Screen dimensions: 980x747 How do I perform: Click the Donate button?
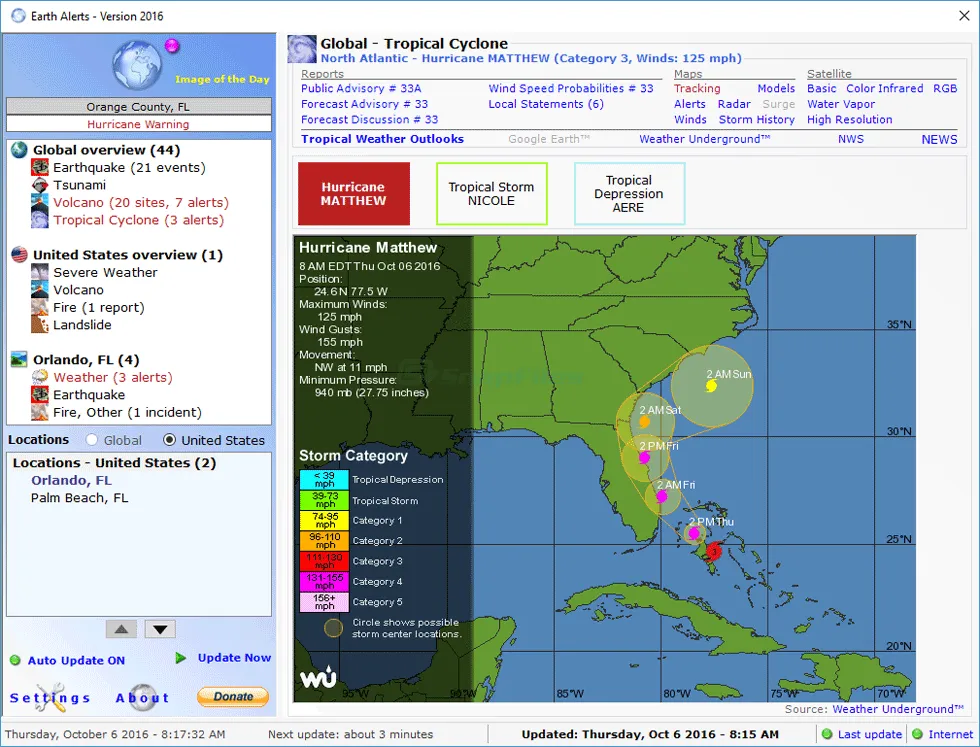[233, 696]
